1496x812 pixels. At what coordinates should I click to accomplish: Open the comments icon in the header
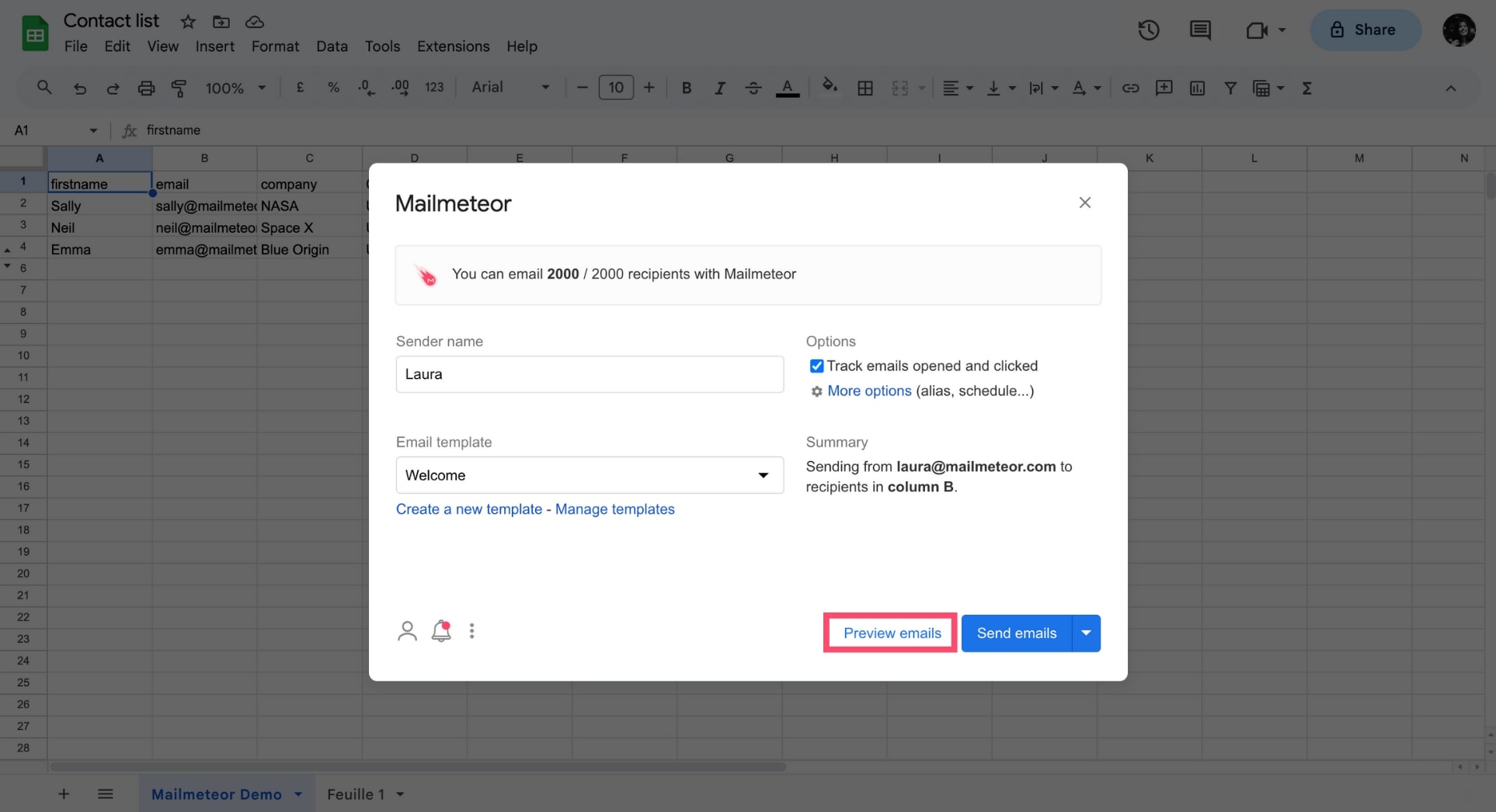point(1199,30)
